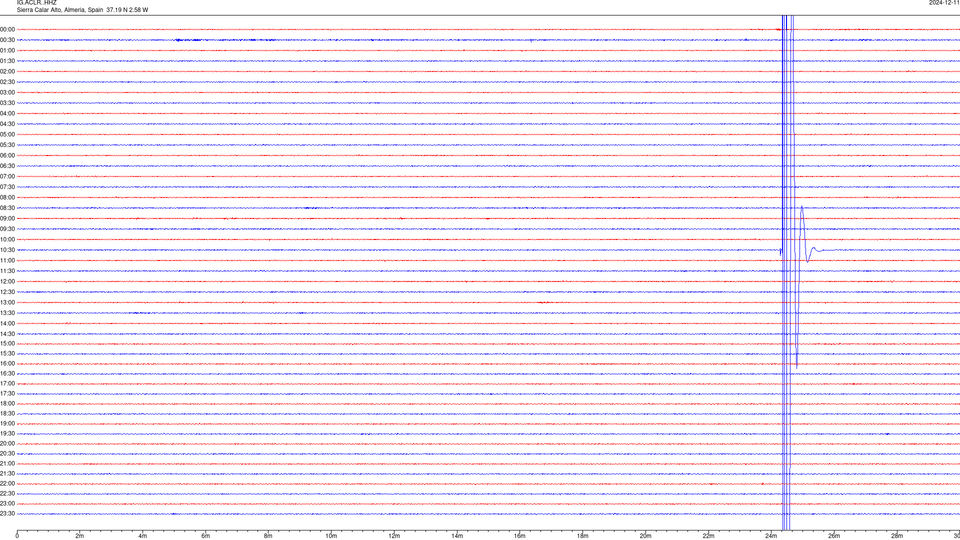Select the 01:30 trace time label
The image size is (960, 540).
click(x=7, y=61)
